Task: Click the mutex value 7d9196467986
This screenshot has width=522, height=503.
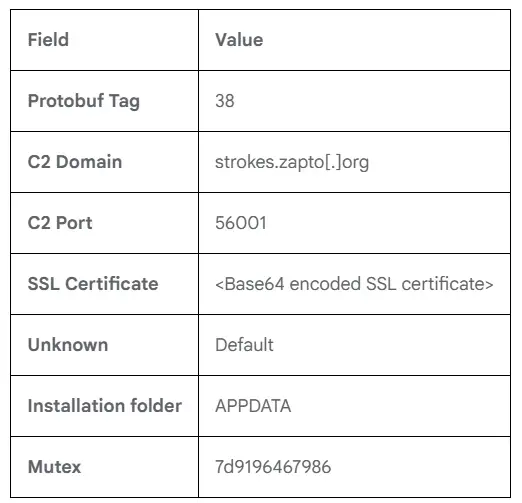Action: click(273, 467)
